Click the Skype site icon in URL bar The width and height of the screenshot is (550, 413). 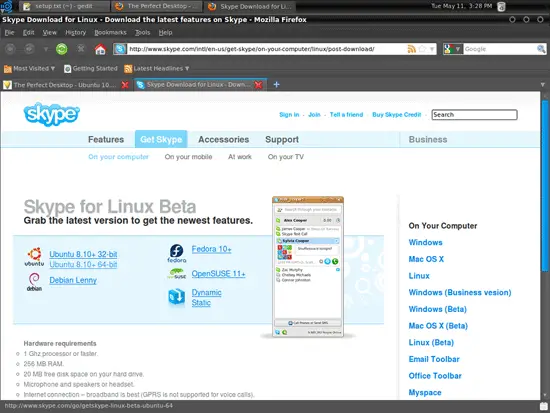120,49
